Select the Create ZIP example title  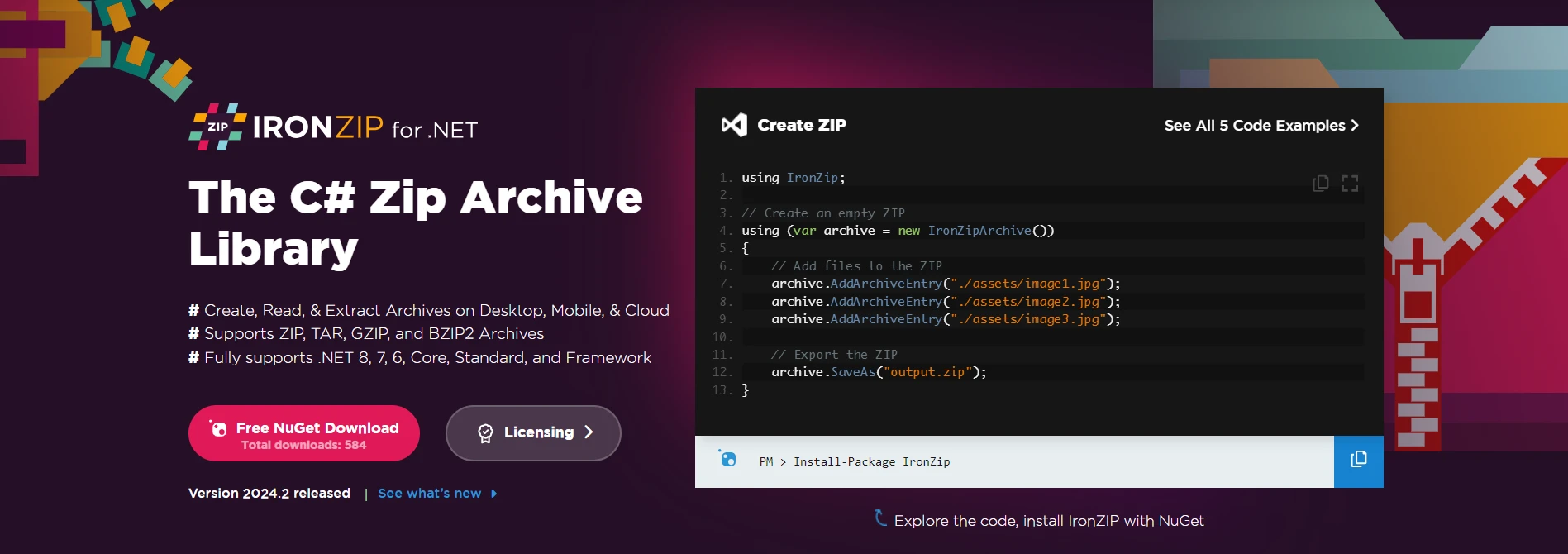pyautogui.click(x=801, y=126)
